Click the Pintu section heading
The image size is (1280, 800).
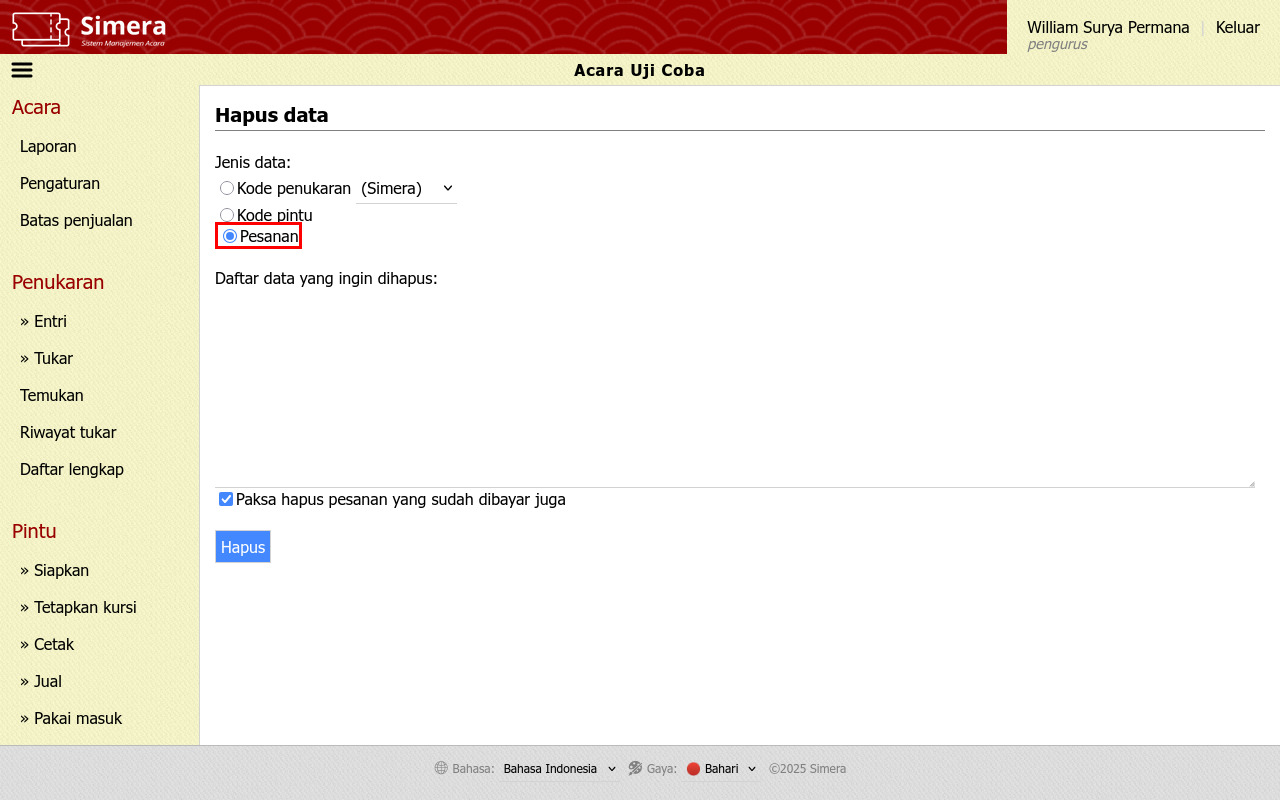(x=34, y=531)
